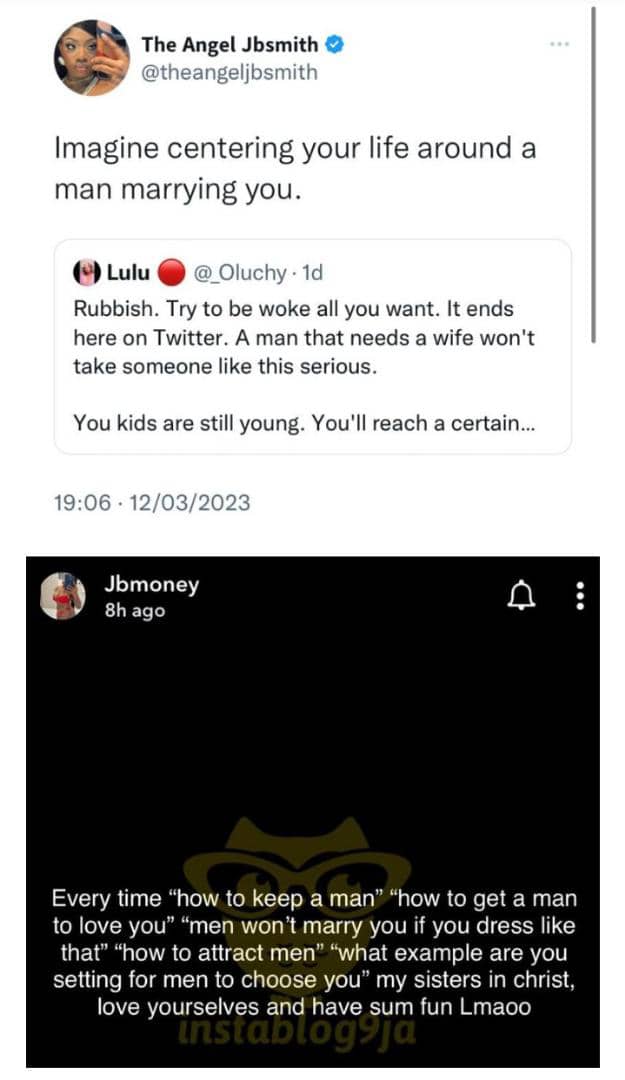Click the red circle emoji beside Lulu

pyautogui.click(x=171, y=272)
